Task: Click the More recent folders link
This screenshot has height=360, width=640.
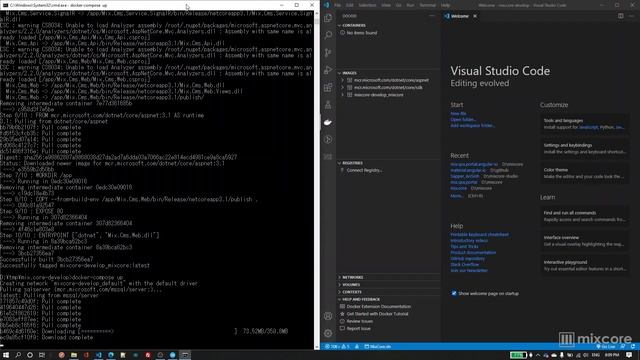Action: tap(456, 196)
